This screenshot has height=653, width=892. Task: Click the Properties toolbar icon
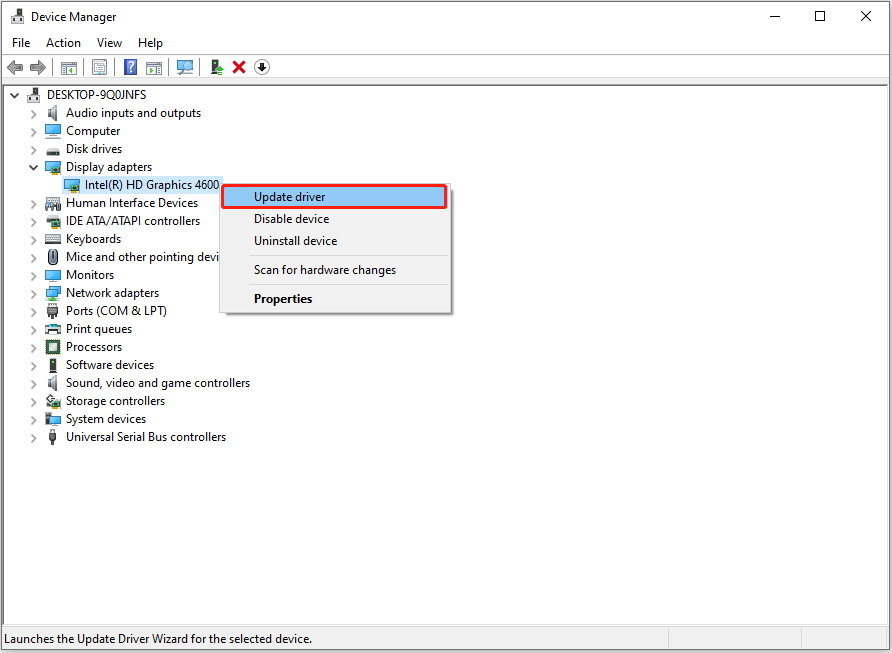tap(100, 68)
